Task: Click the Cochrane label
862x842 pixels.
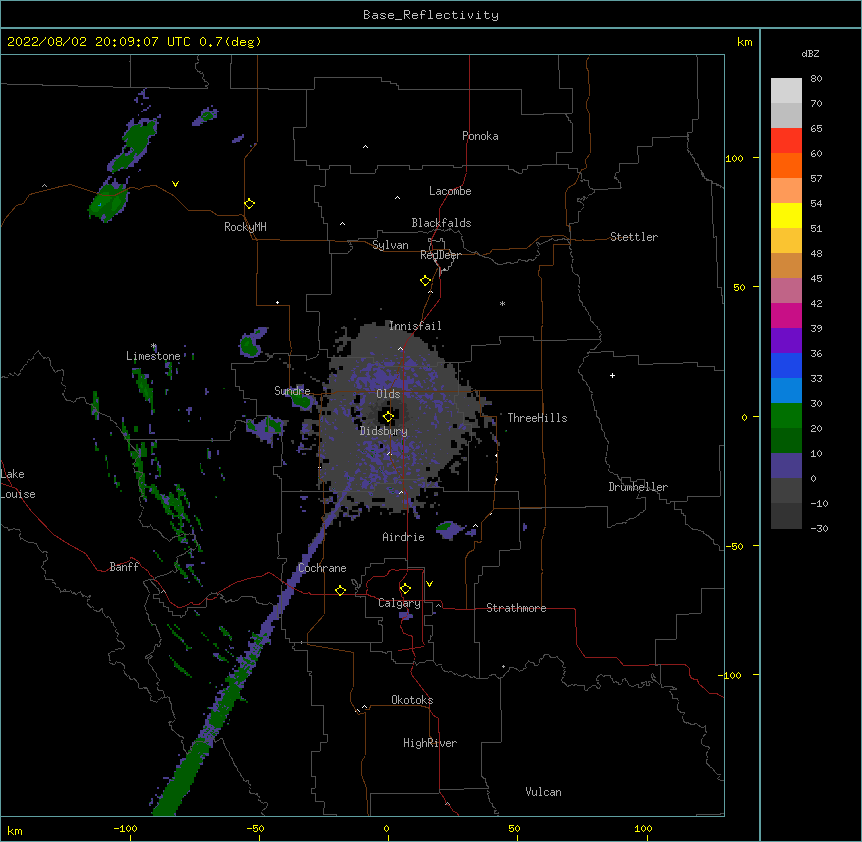Action: point(322,568)
